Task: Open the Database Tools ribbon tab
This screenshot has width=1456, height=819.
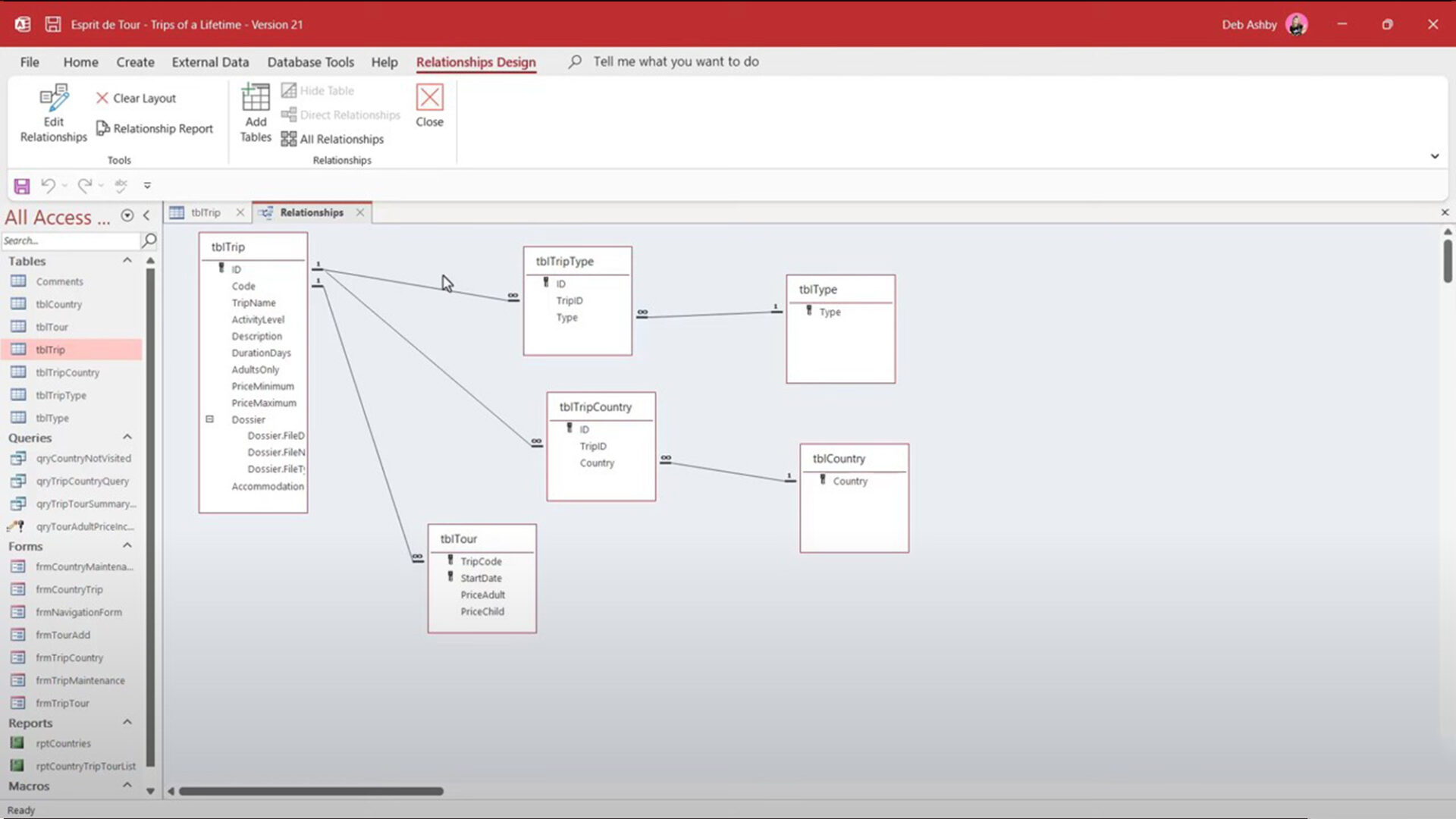Action: click(310, 61)
